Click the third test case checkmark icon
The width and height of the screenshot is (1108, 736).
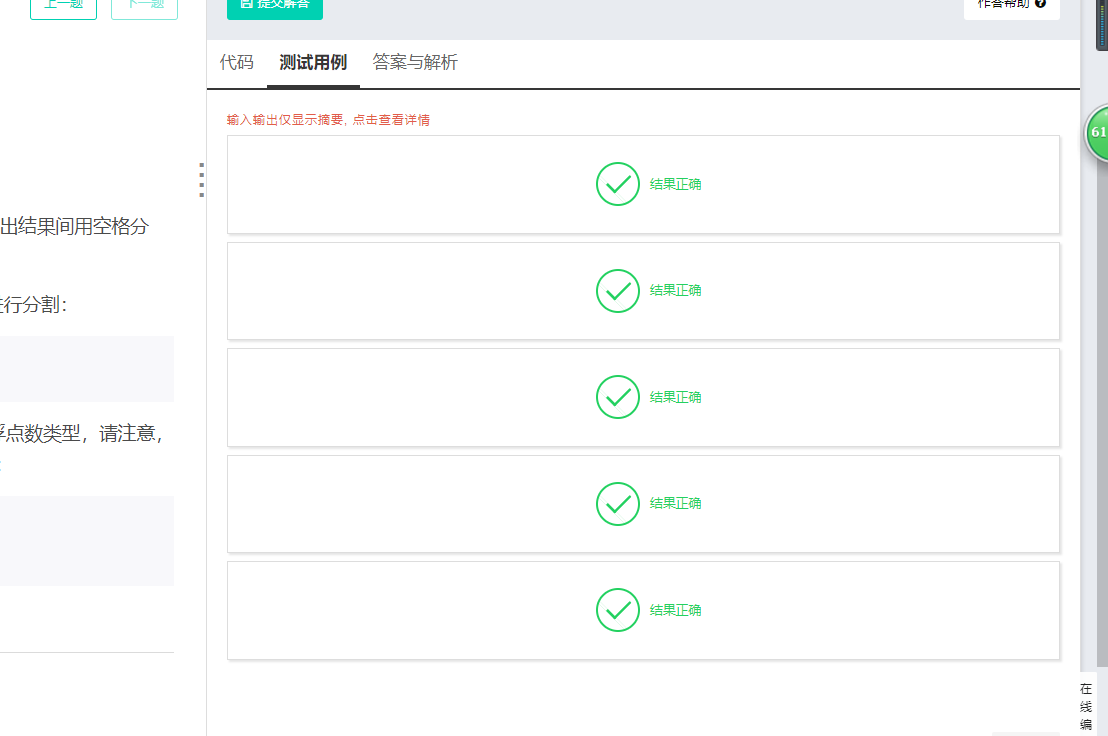tap(618, 397)
